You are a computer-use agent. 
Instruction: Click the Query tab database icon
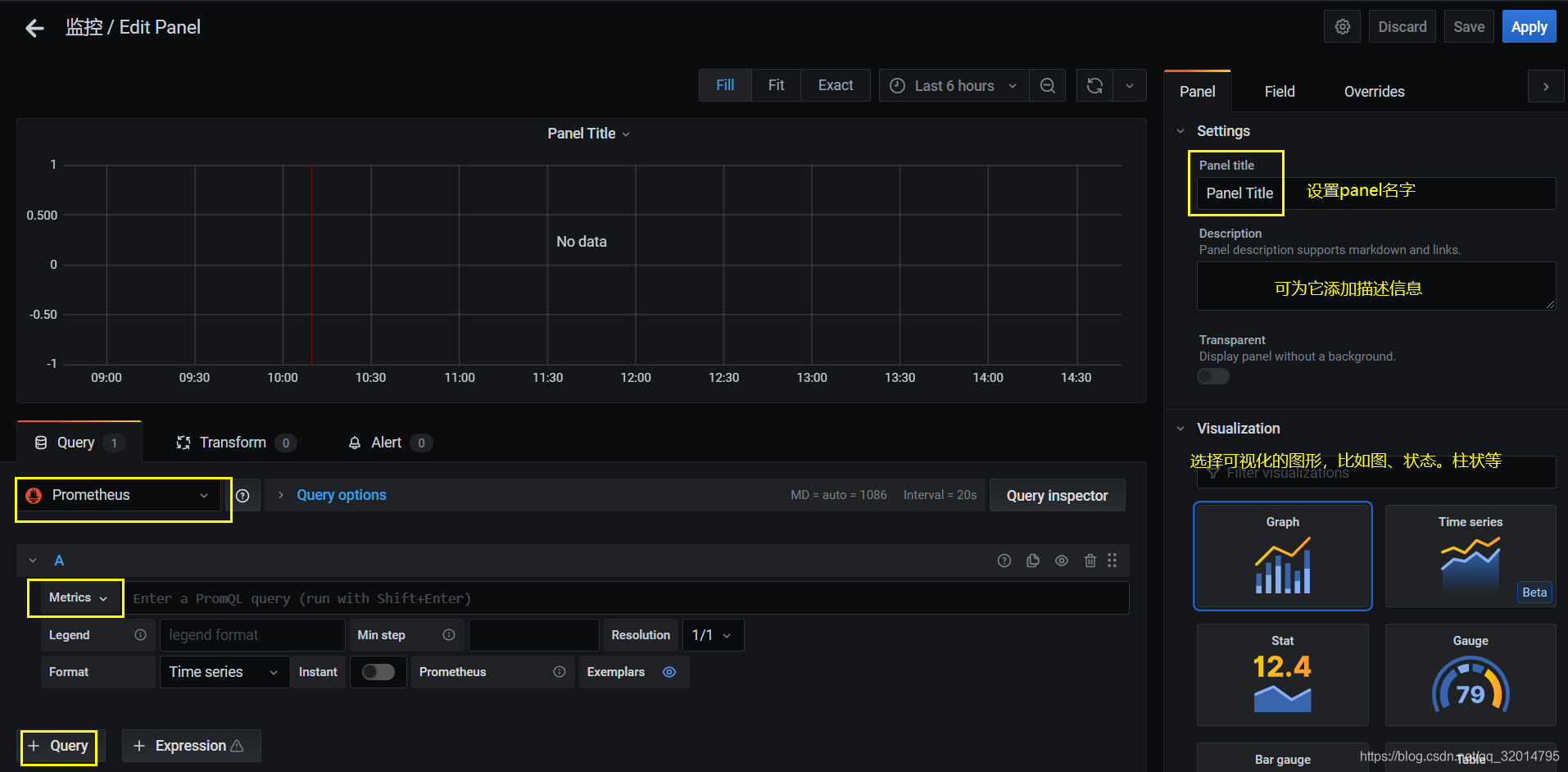pos(41,443)
